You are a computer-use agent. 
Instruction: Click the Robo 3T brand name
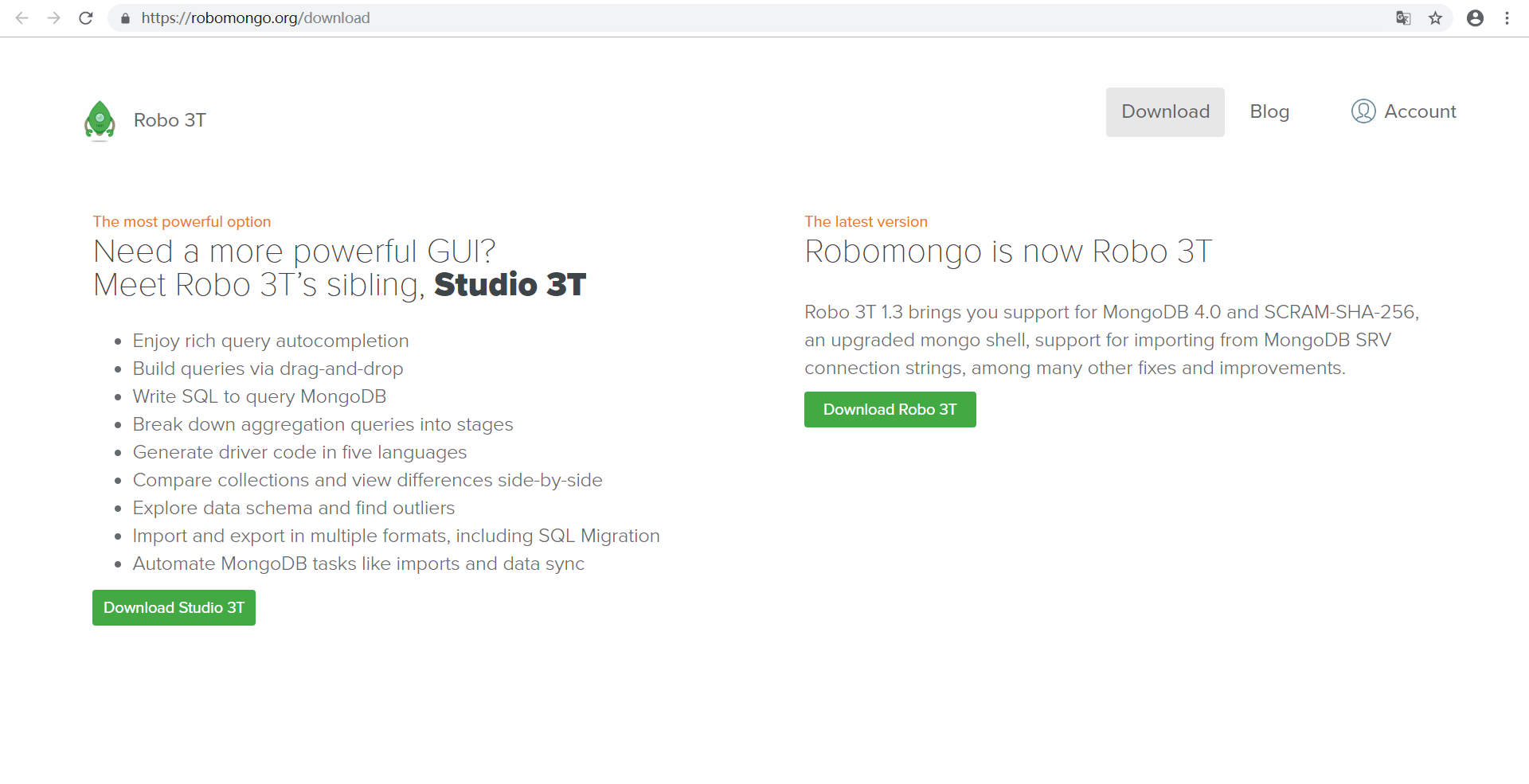click(170, 120)
